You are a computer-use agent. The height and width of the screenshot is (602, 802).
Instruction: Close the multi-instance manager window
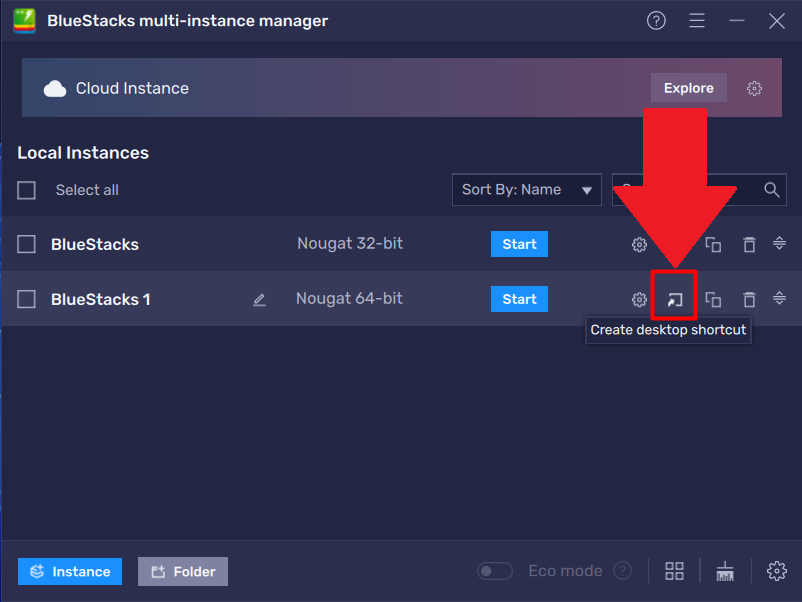pyautogui.click(x=776, y=21)
